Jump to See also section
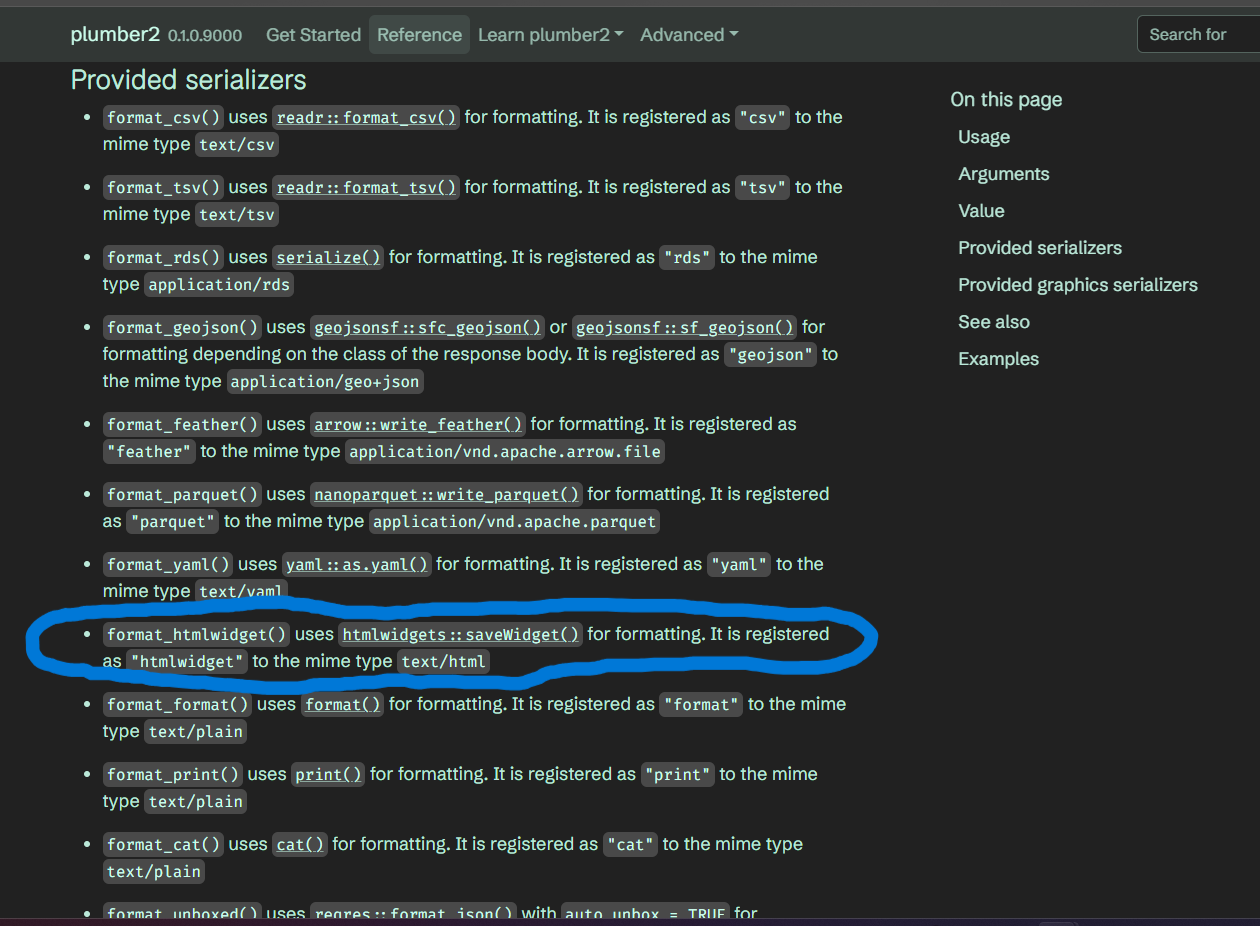 [x=993, y=322]
